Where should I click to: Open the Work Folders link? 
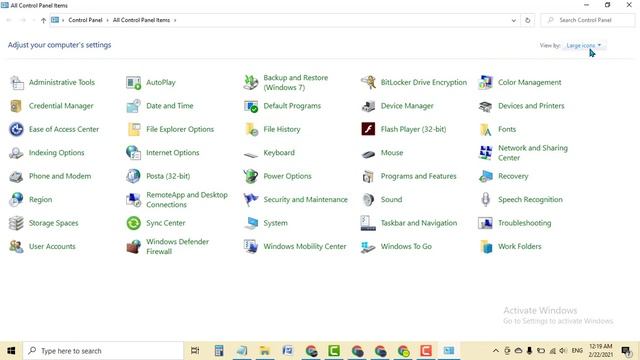click(520, 247)
